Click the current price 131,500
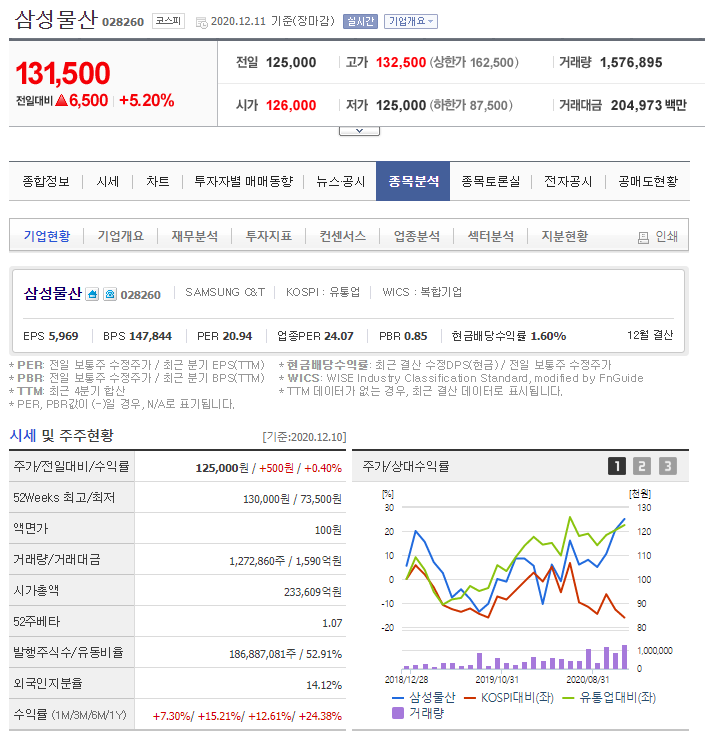This screenshot has height=734, width=705. pyautogui.click(x=63, y=73)
